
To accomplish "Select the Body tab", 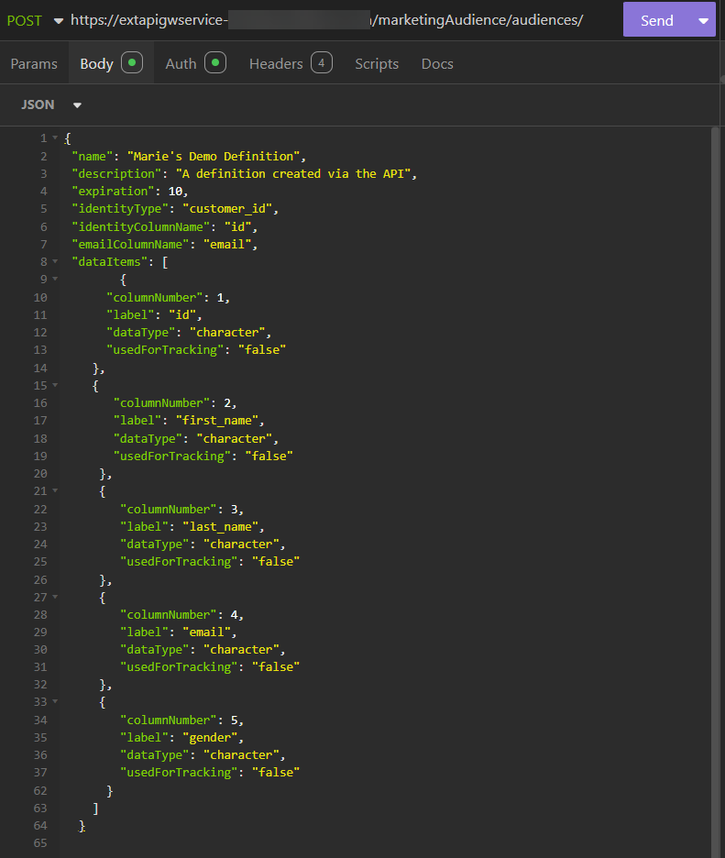I will pos(111,63).
